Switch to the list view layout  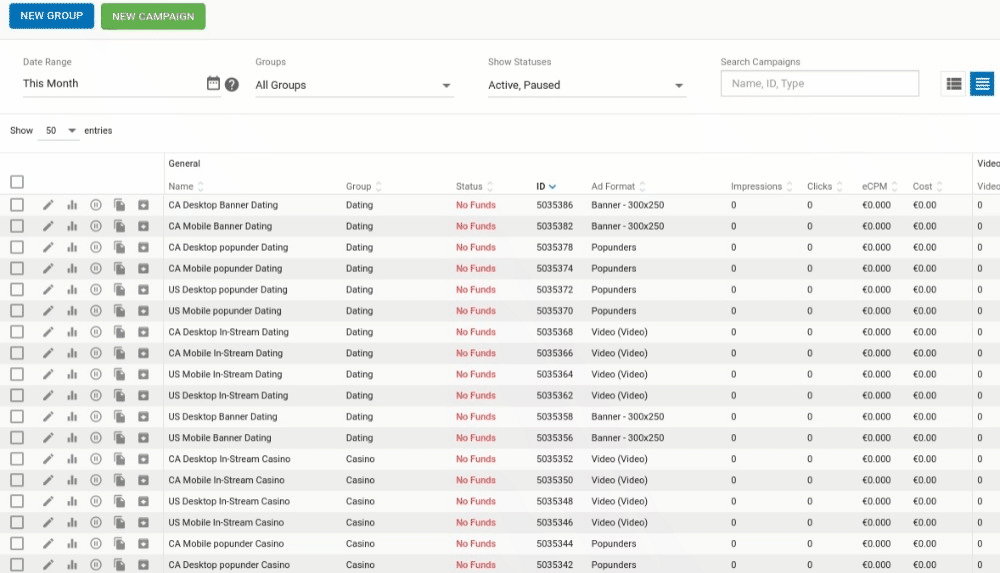pos(954,84)
